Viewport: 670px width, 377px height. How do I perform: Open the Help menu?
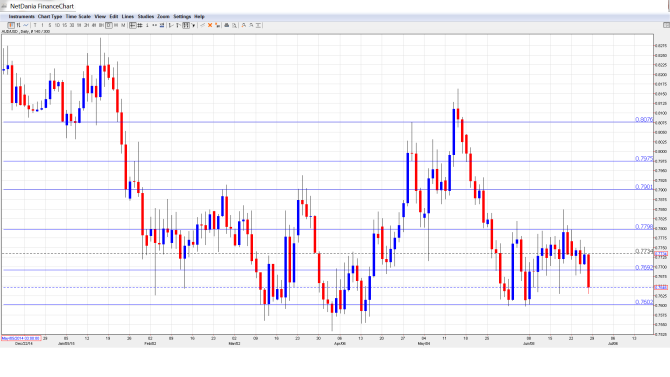coord(199,16)
